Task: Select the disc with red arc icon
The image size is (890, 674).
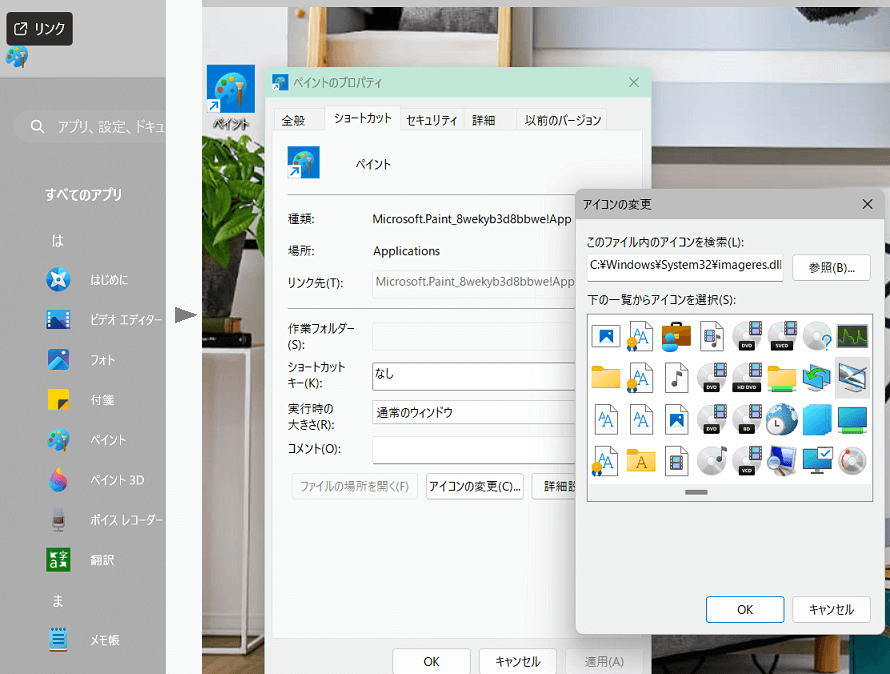Action: tap(853, 461)
